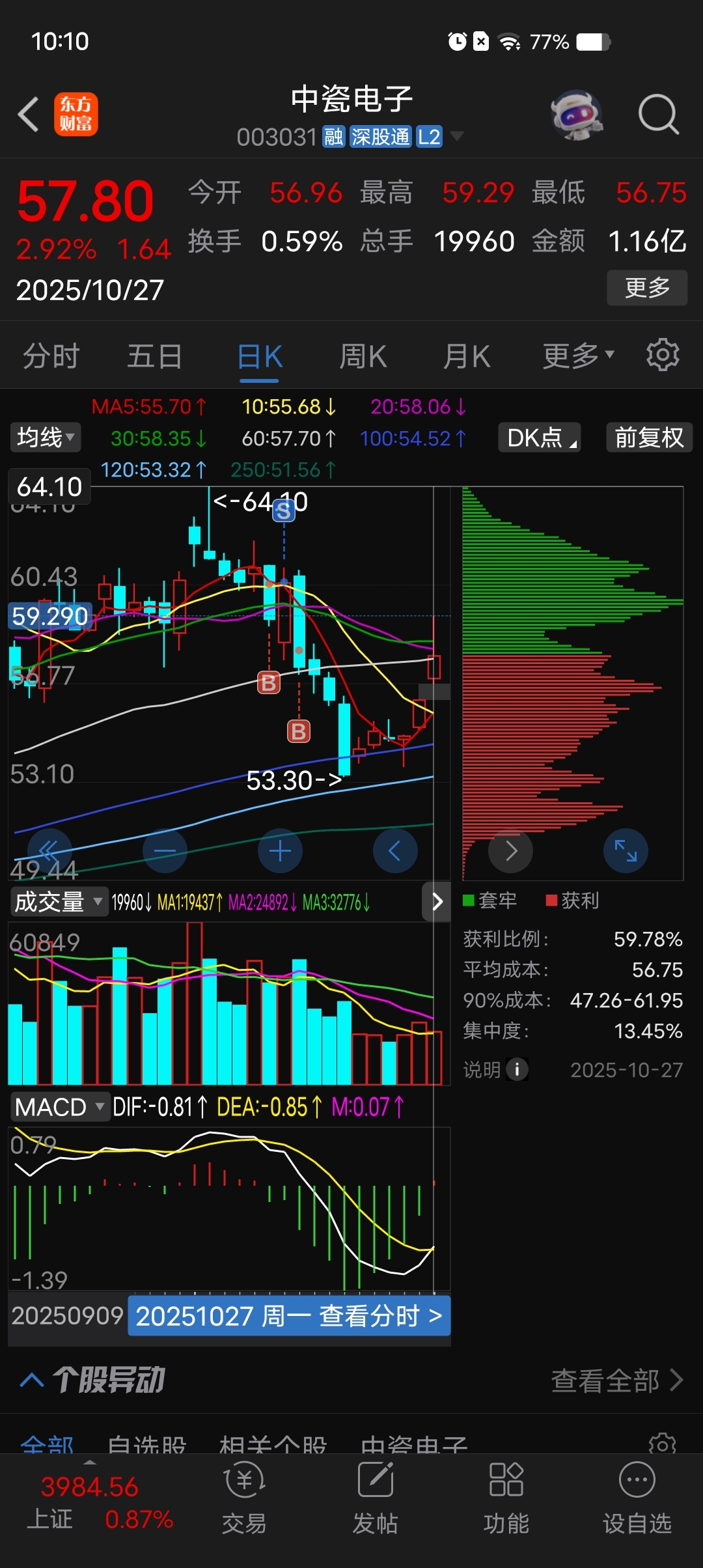Tap the chart fast-rewind double arrow
Screen dimensions: 703x1568
coord(49,850)
